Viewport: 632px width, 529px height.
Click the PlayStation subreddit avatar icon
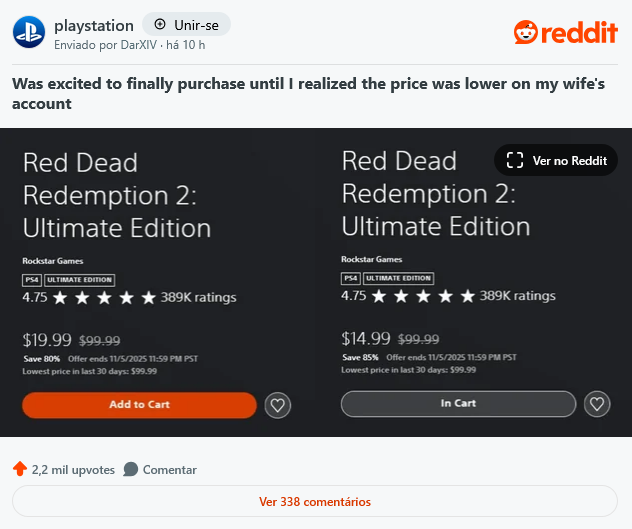[29, 32]
